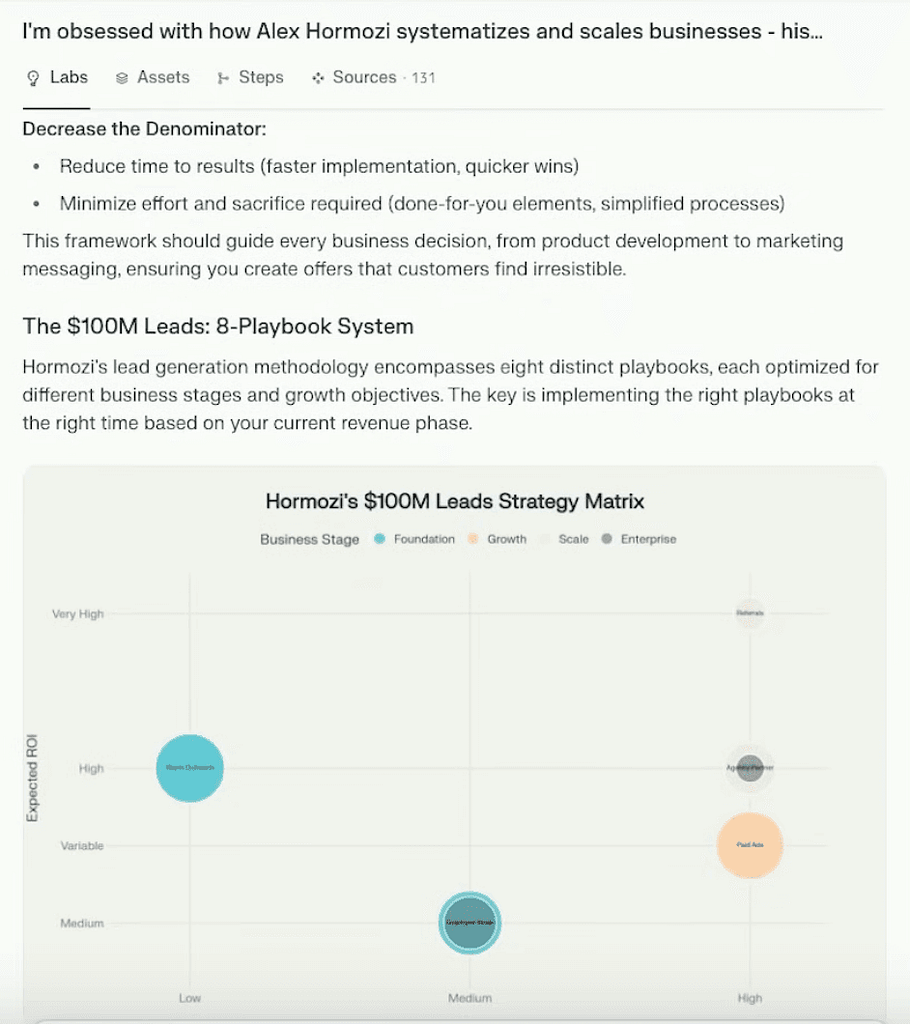910x1024 pixels.
Task: Click the Referrals bubble
Action: (750, 614)
